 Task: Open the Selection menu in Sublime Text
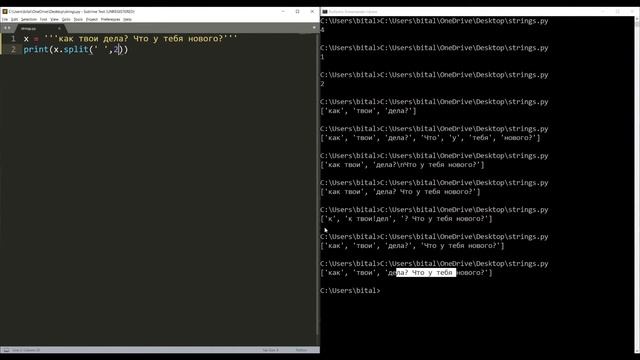pyautogui.click(x=29, y=19)
